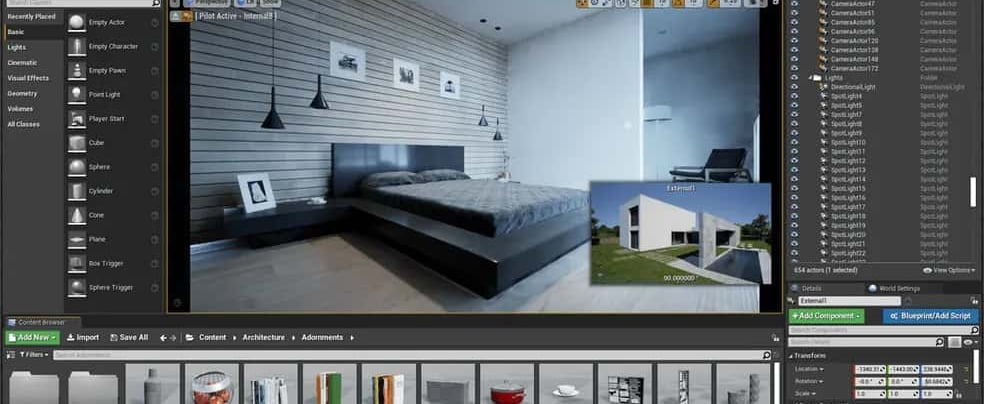The image size is (984, 404).
Task: Toggle visibility of SpotLight10
Action: click(794, 142)
